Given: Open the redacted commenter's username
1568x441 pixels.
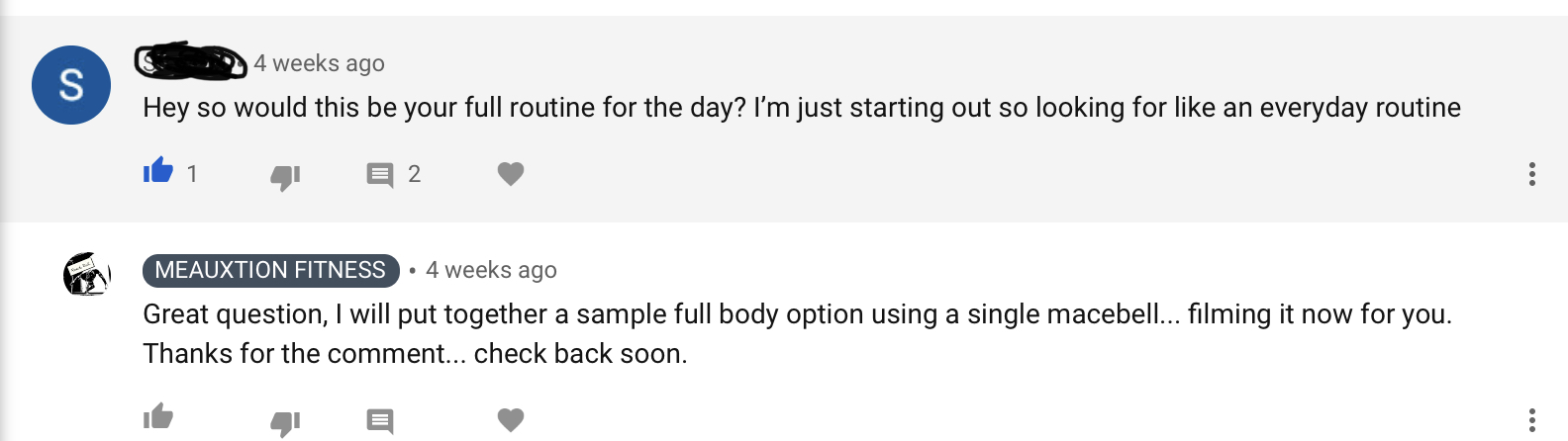Looking at the screenshot, I should 191,62.
